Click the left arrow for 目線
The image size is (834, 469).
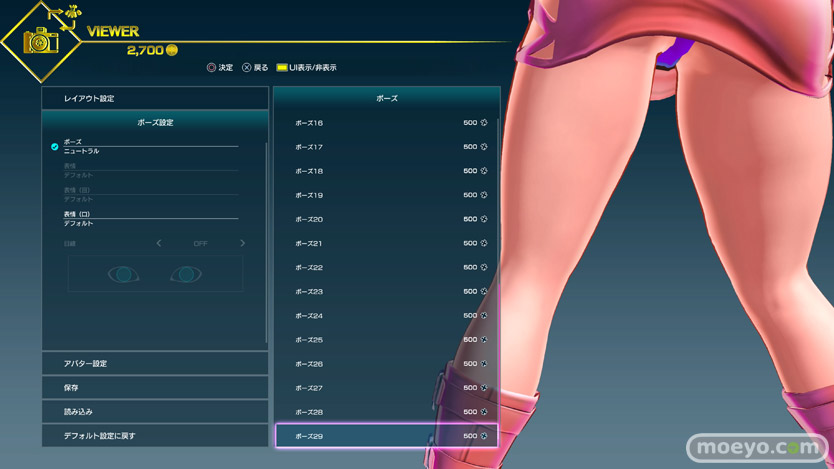[159, 243]
